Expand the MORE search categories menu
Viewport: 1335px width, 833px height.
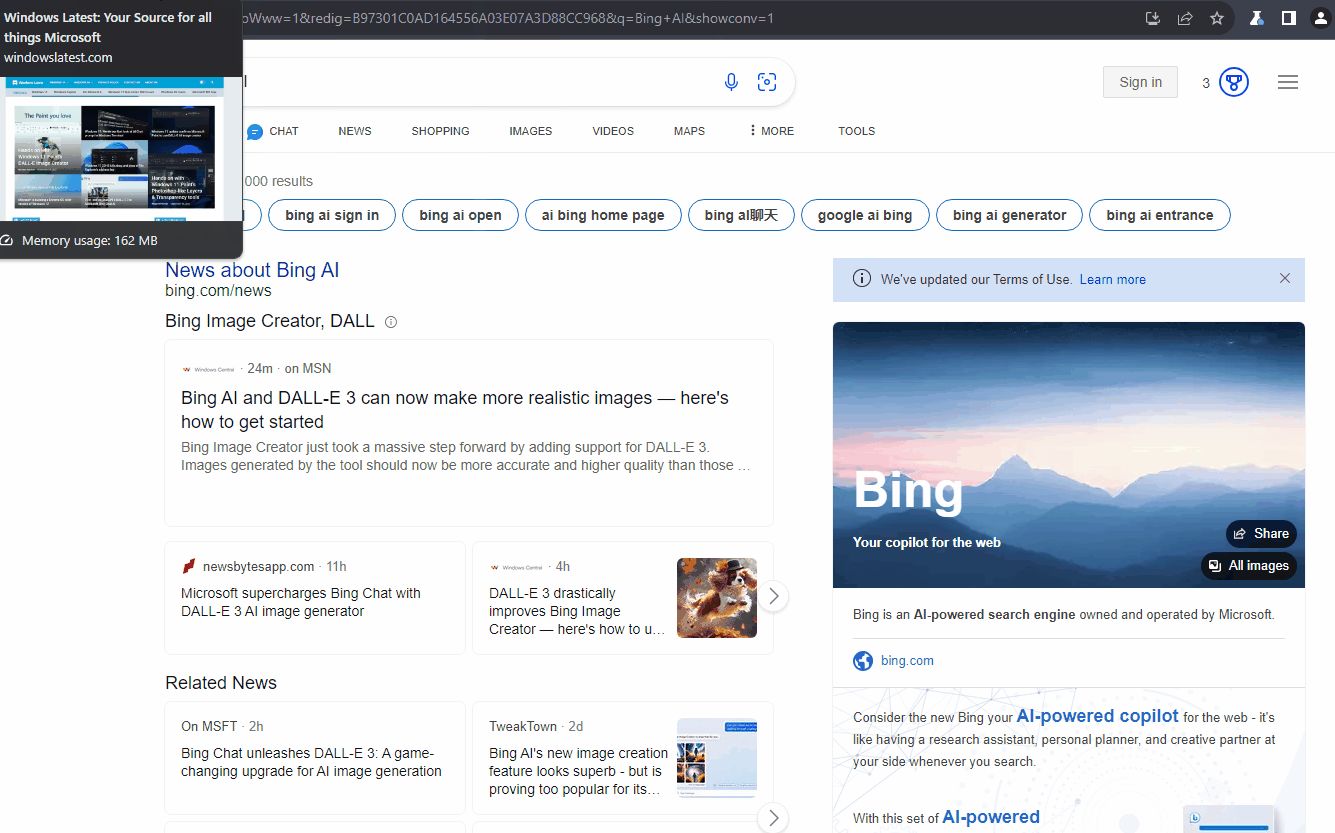pyautogui.click(x=771, y=131)
